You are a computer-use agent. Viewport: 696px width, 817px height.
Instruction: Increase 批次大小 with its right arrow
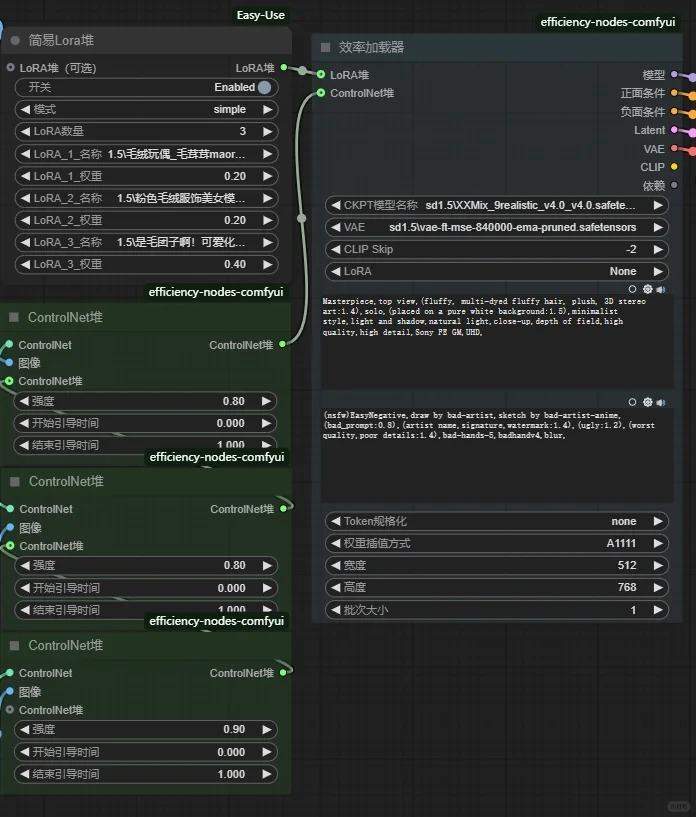click(658, 610)
